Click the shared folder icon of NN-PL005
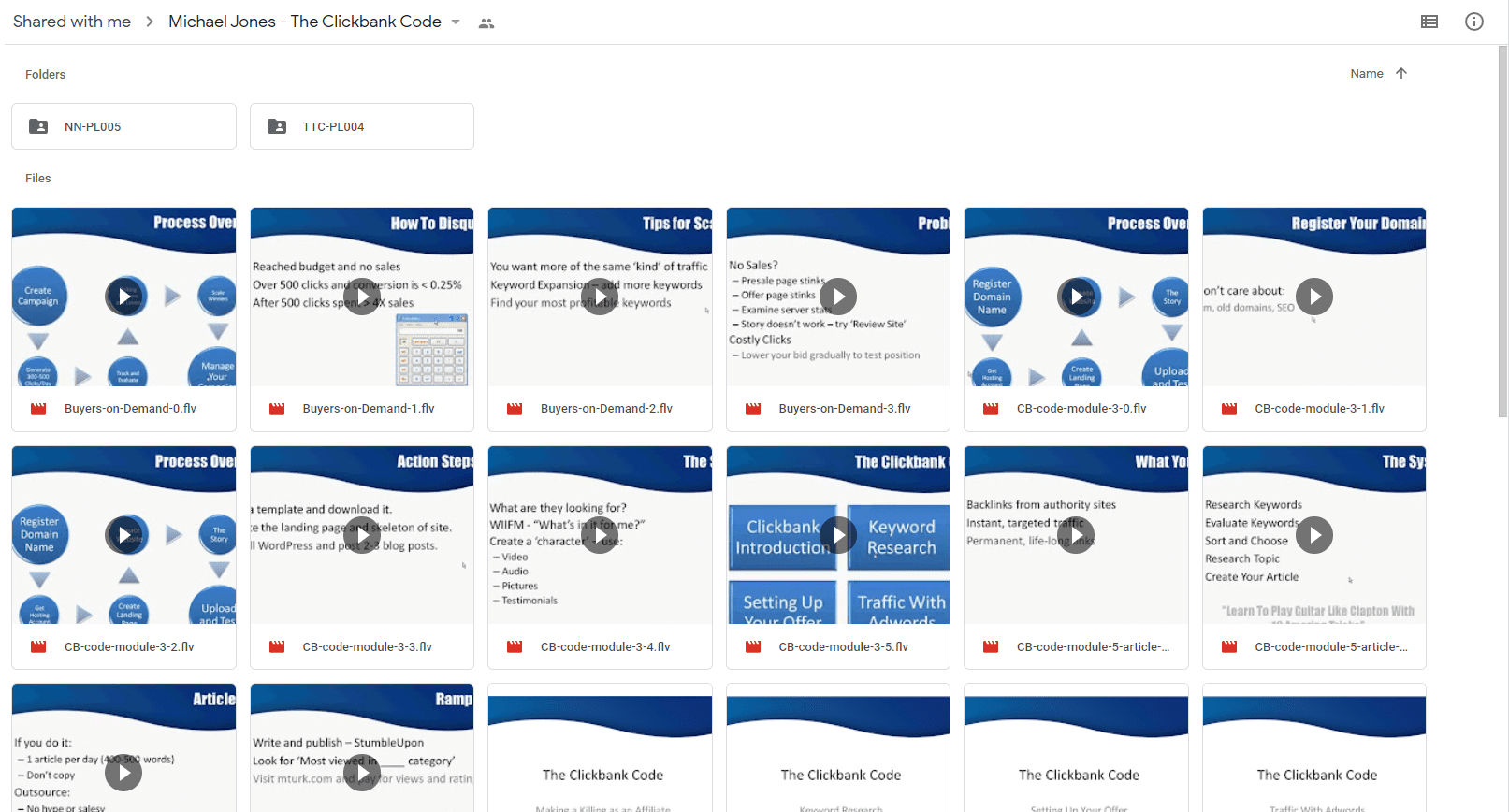 click(x=38, y=126)
